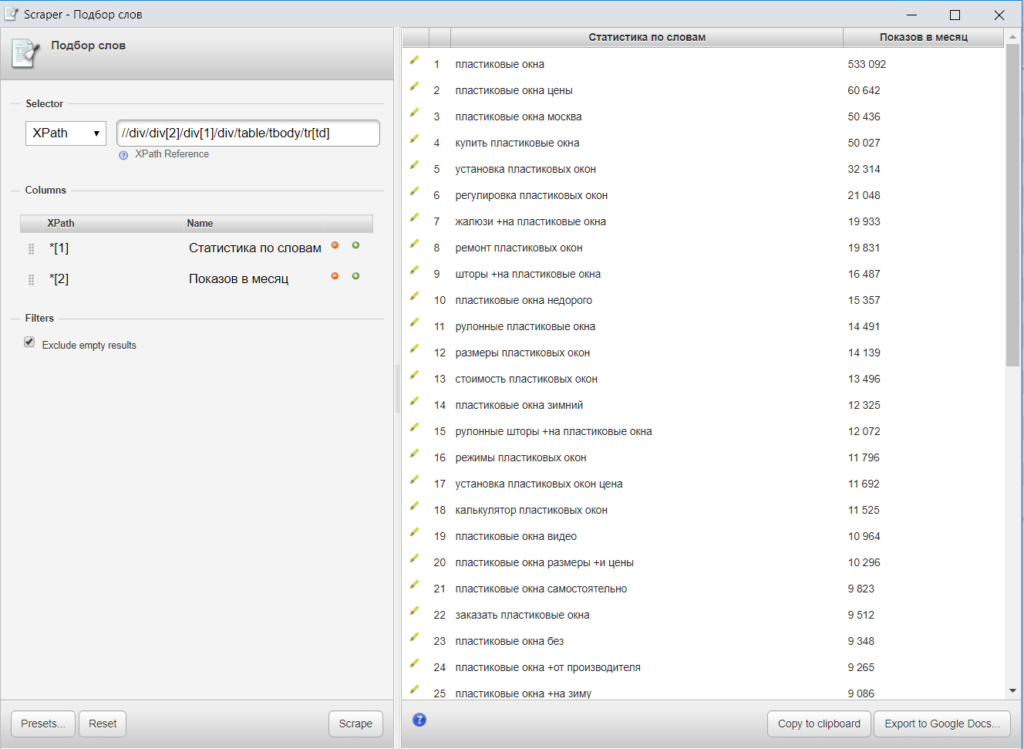This screenshot has height=749, width=1024.
Task: Click the pencil icon beside пластиковые окна видео
Action: point(414,532)
